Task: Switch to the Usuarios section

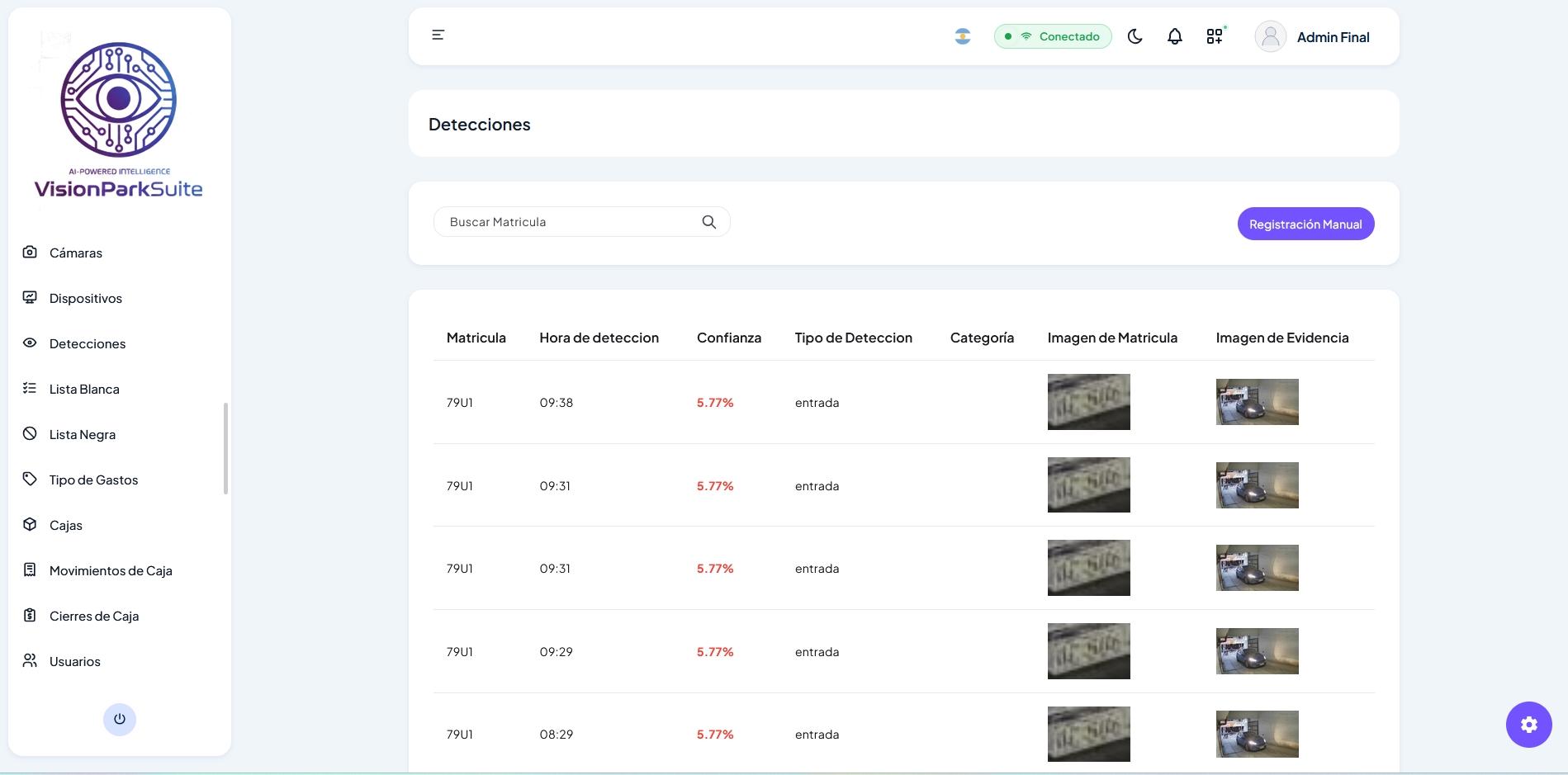Action: [74, 661]
